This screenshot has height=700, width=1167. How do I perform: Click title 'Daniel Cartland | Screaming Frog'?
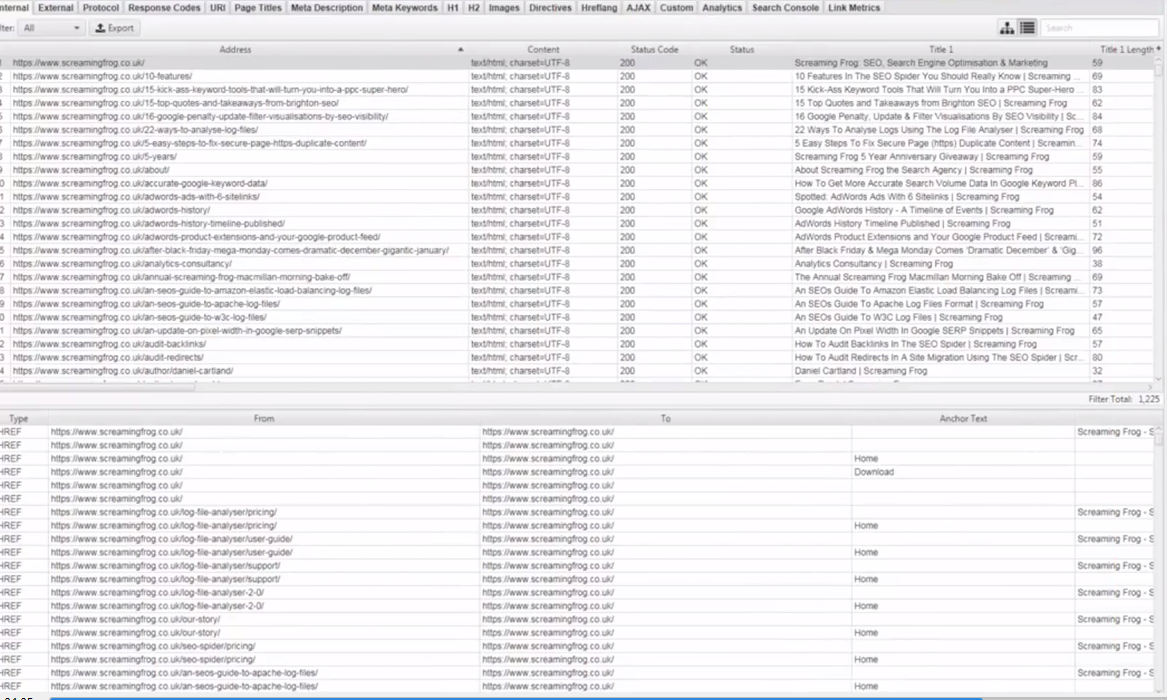coord(860,370)
